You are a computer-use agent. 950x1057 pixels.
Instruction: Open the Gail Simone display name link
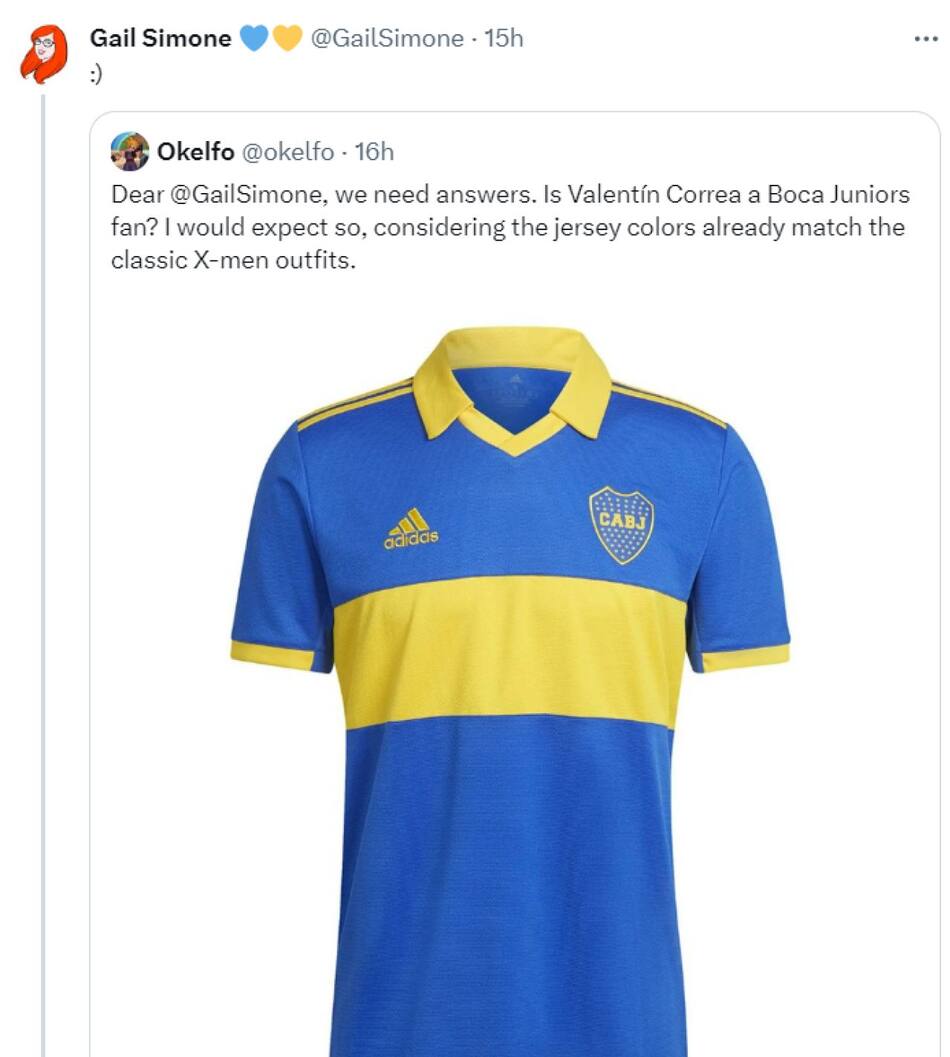[x=160, y=38]
